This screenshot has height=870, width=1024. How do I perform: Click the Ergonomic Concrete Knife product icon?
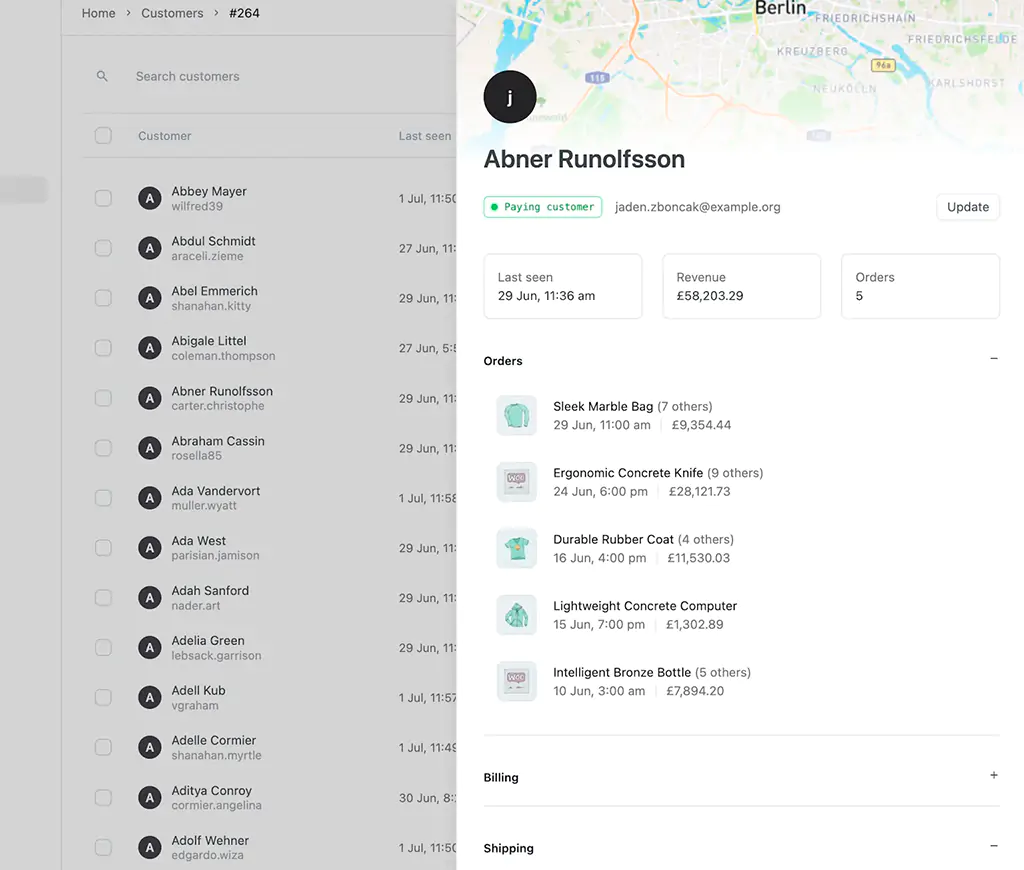click(516, 482)
